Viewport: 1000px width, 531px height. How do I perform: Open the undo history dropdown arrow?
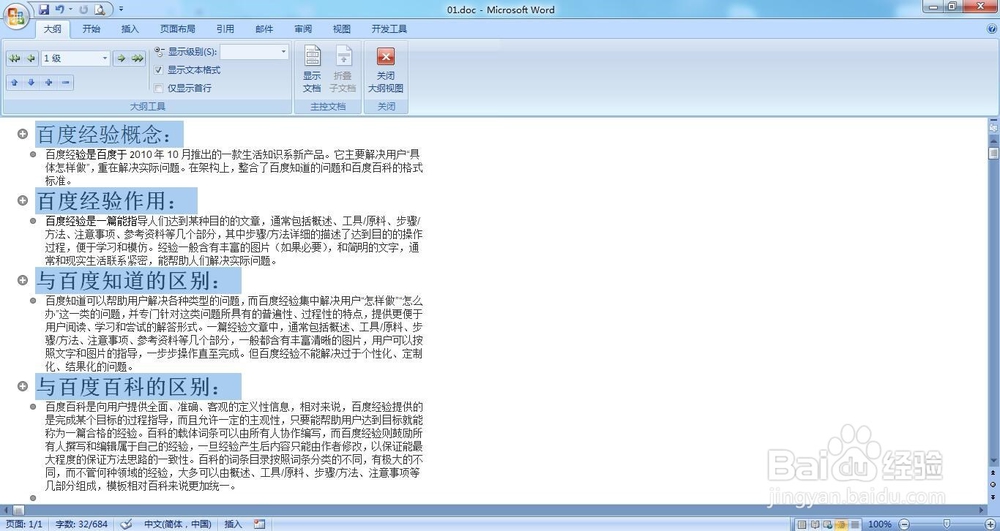(x=70, y=10)
